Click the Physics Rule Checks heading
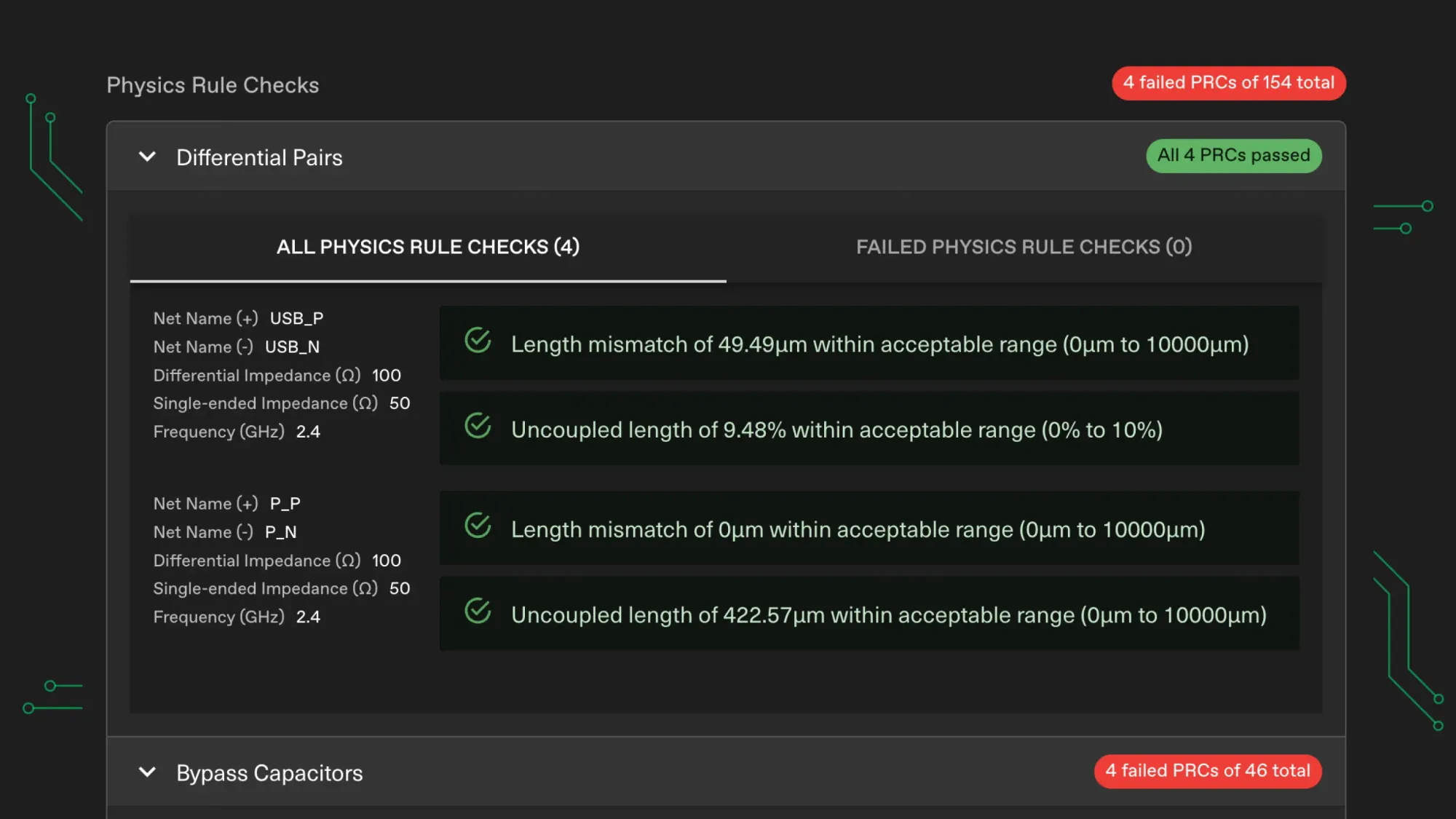The image size is (1456, 819). [x=213, y=85]
